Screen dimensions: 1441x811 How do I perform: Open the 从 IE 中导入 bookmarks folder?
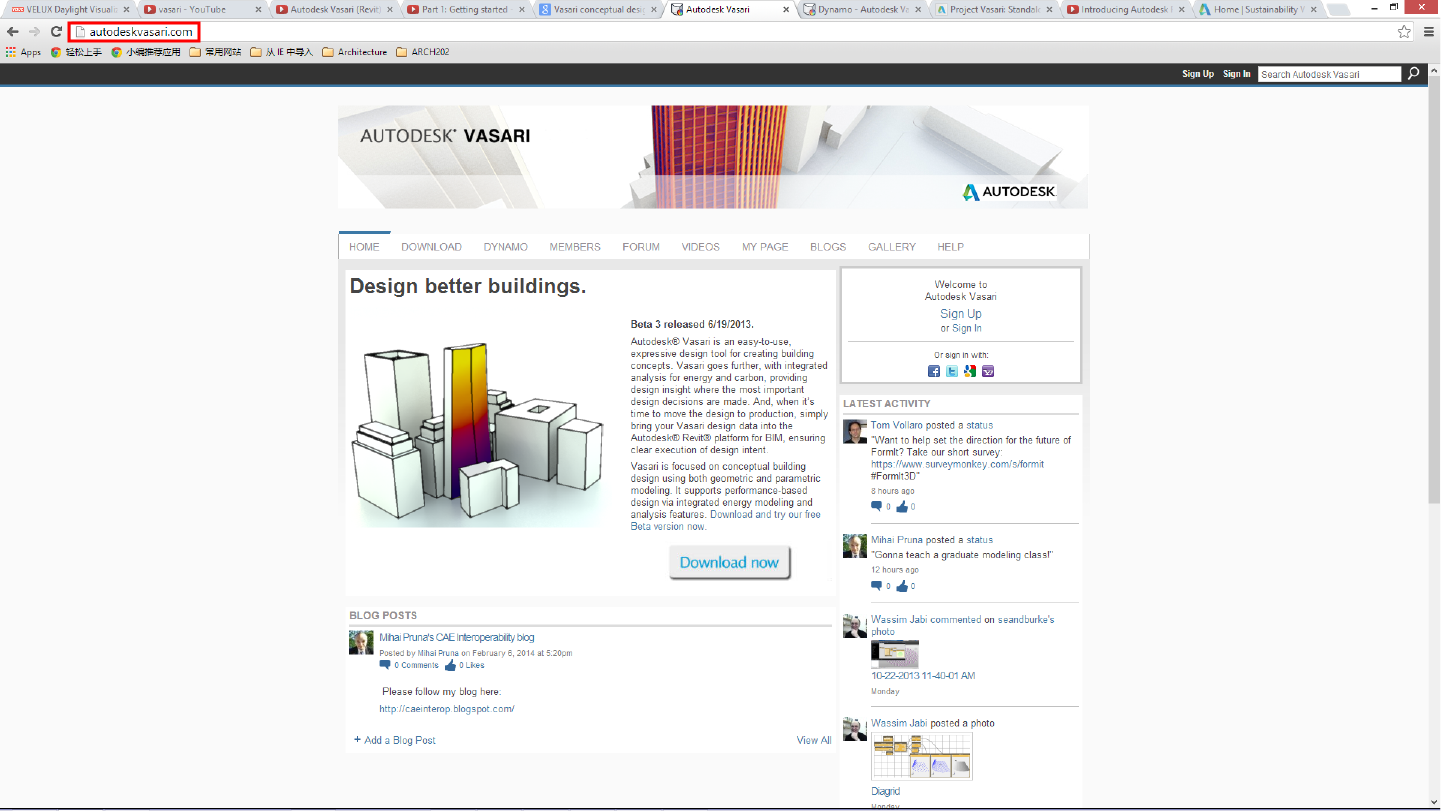(x=282, y=52)
